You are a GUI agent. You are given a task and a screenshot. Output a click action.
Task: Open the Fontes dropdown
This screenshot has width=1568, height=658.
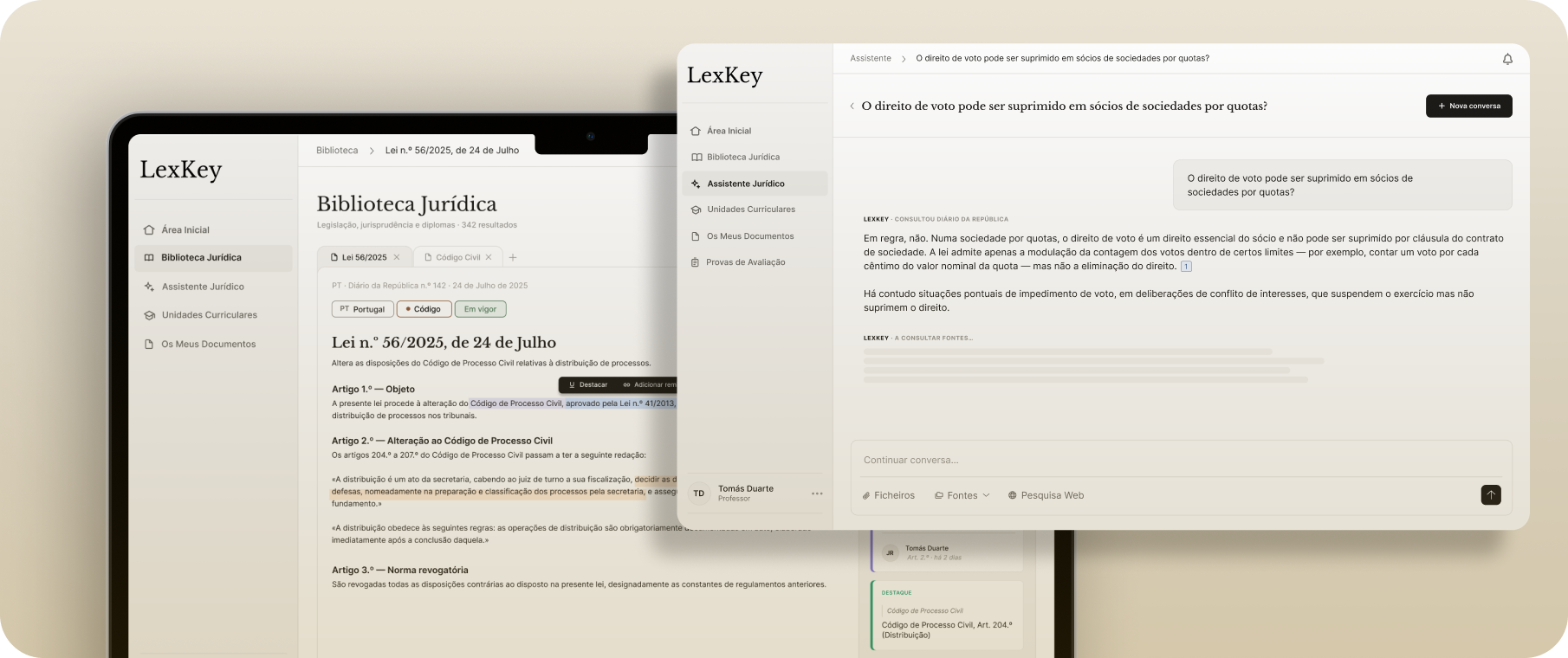tap(962, 495)
